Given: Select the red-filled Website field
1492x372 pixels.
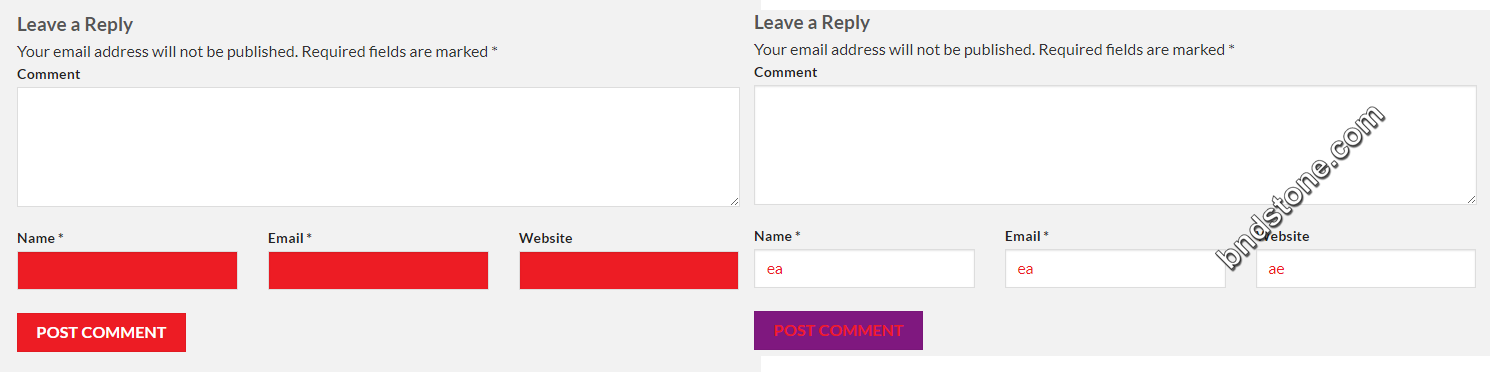Looking at the screenshot, I should (629, 270).
